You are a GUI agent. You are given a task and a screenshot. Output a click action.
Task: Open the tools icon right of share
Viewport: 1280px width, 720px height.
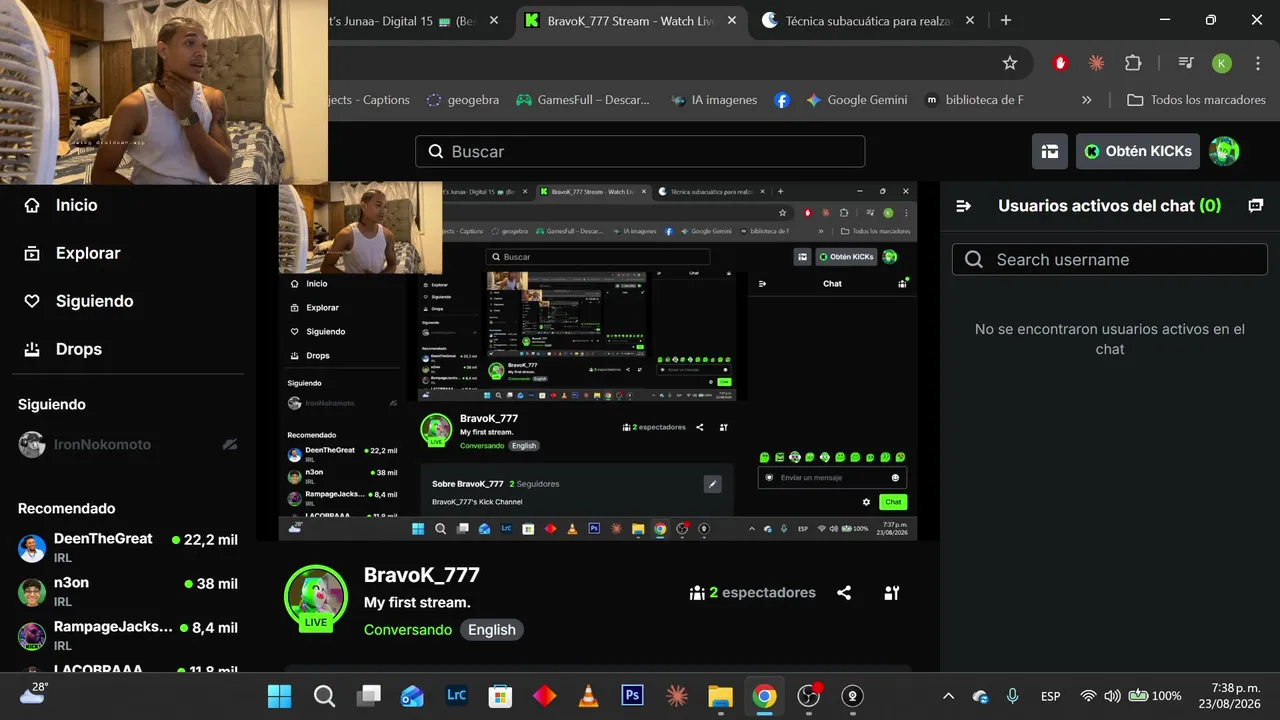tap(892, 593)
